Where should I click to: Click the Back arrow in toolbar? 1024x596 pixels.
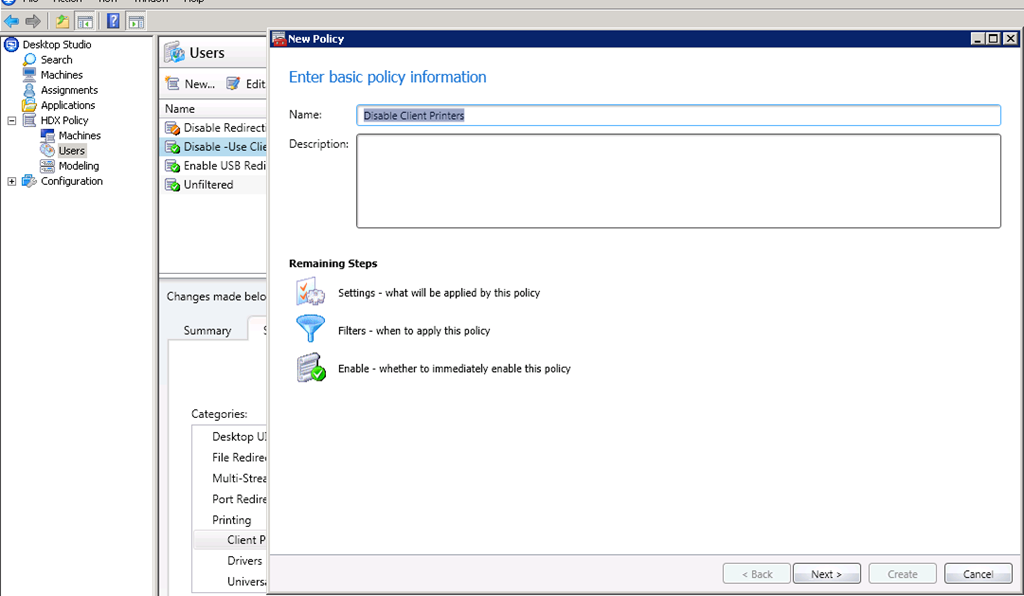pyautogui.click(x=12, y=21)
